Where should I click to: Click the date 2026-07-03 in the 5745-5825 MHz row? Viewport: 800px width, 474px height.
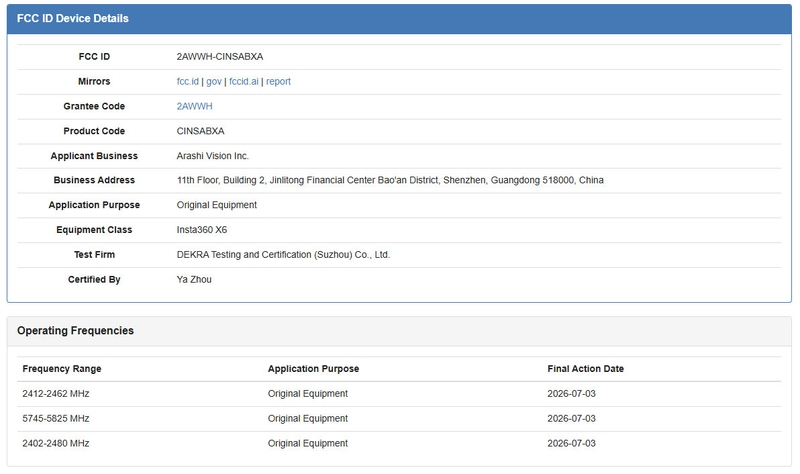coord(571,419)
